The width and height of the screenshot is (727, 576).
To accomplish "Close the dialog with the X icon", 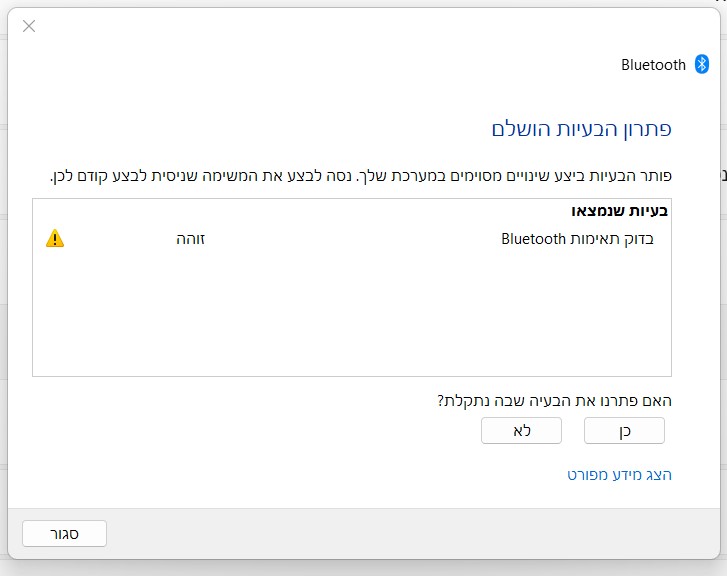I will 29,26.
